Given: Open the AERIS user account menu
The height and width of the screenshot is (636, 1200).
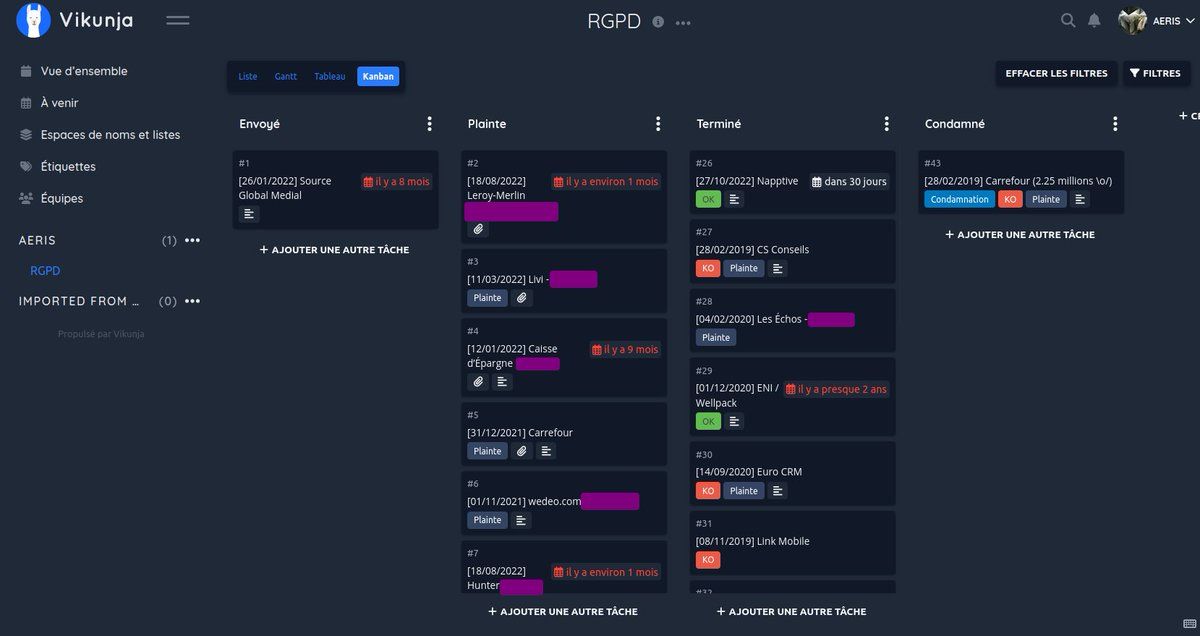Looking at the screenshot, I should pos(1155,21).
